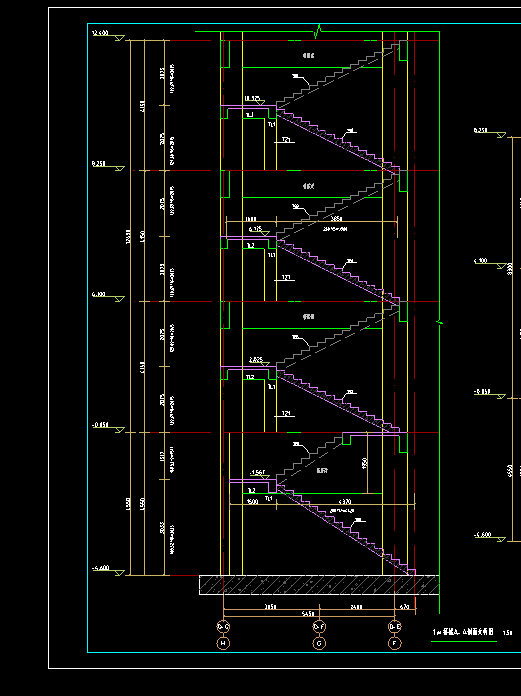Select the 3050 bottom dimension text
Image resolution: width=521 pixels, height=696 pixels.
(x=270, y=606)
